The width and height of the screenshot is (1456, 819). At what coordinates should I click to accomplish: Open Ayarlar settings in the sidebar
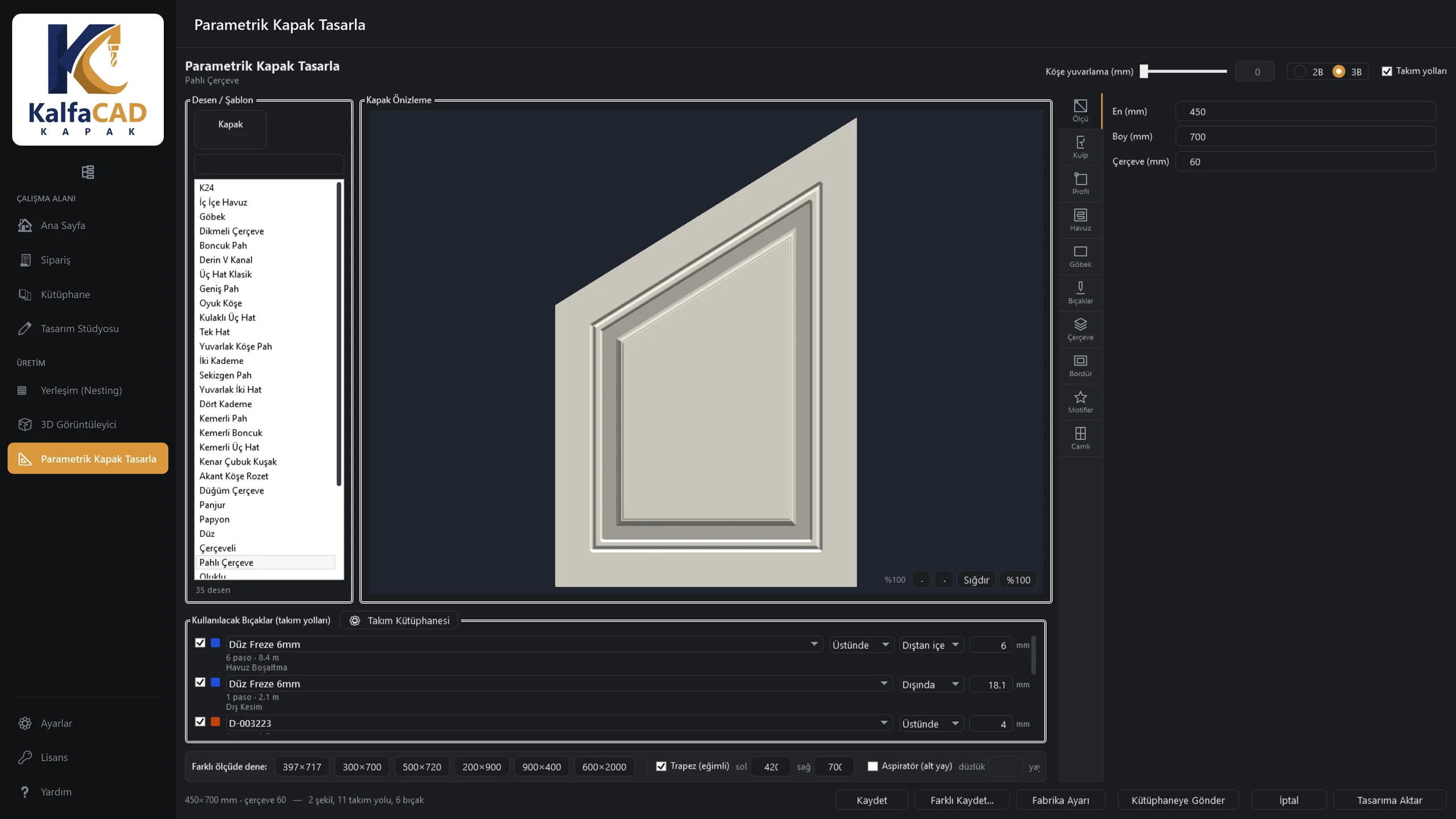point(88,723)
